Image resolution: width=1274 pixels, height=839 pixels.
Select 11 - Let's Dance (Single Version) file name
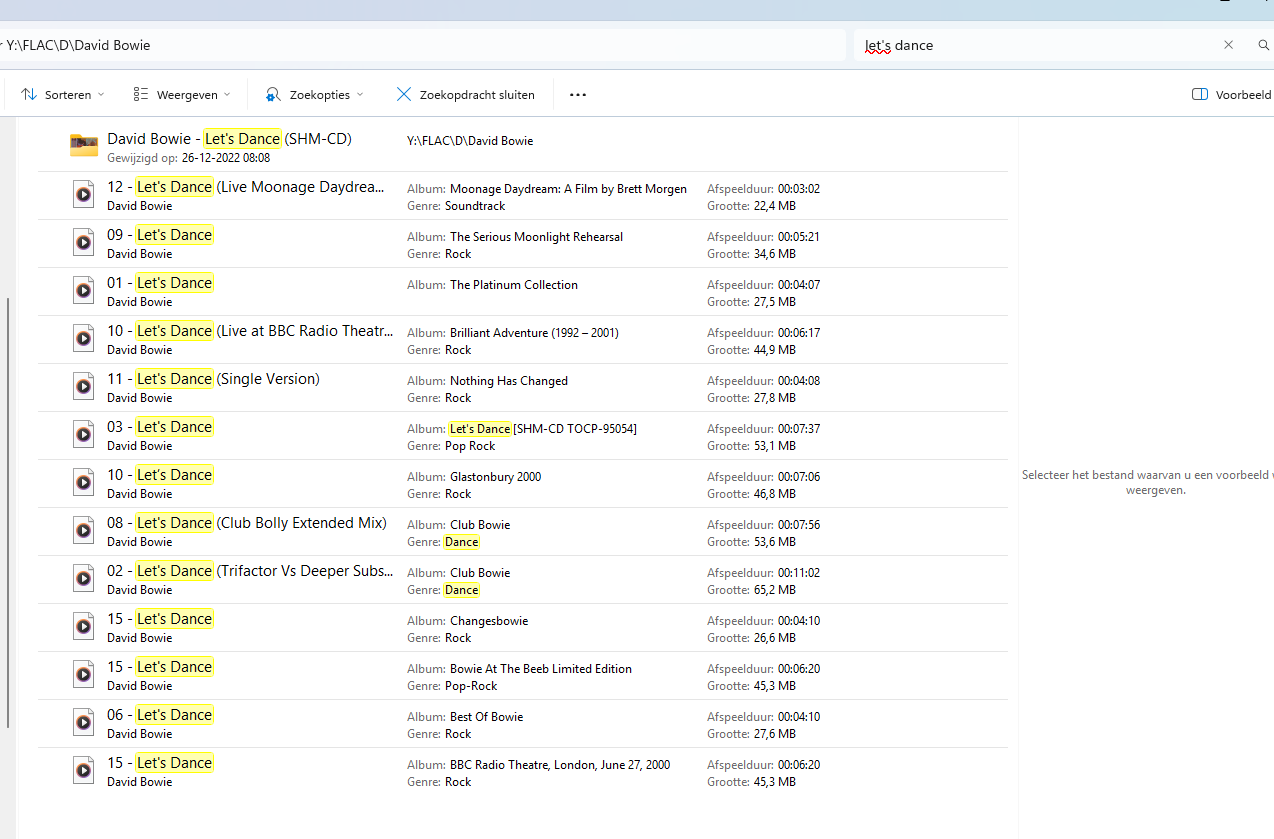(x=213, y=379)
